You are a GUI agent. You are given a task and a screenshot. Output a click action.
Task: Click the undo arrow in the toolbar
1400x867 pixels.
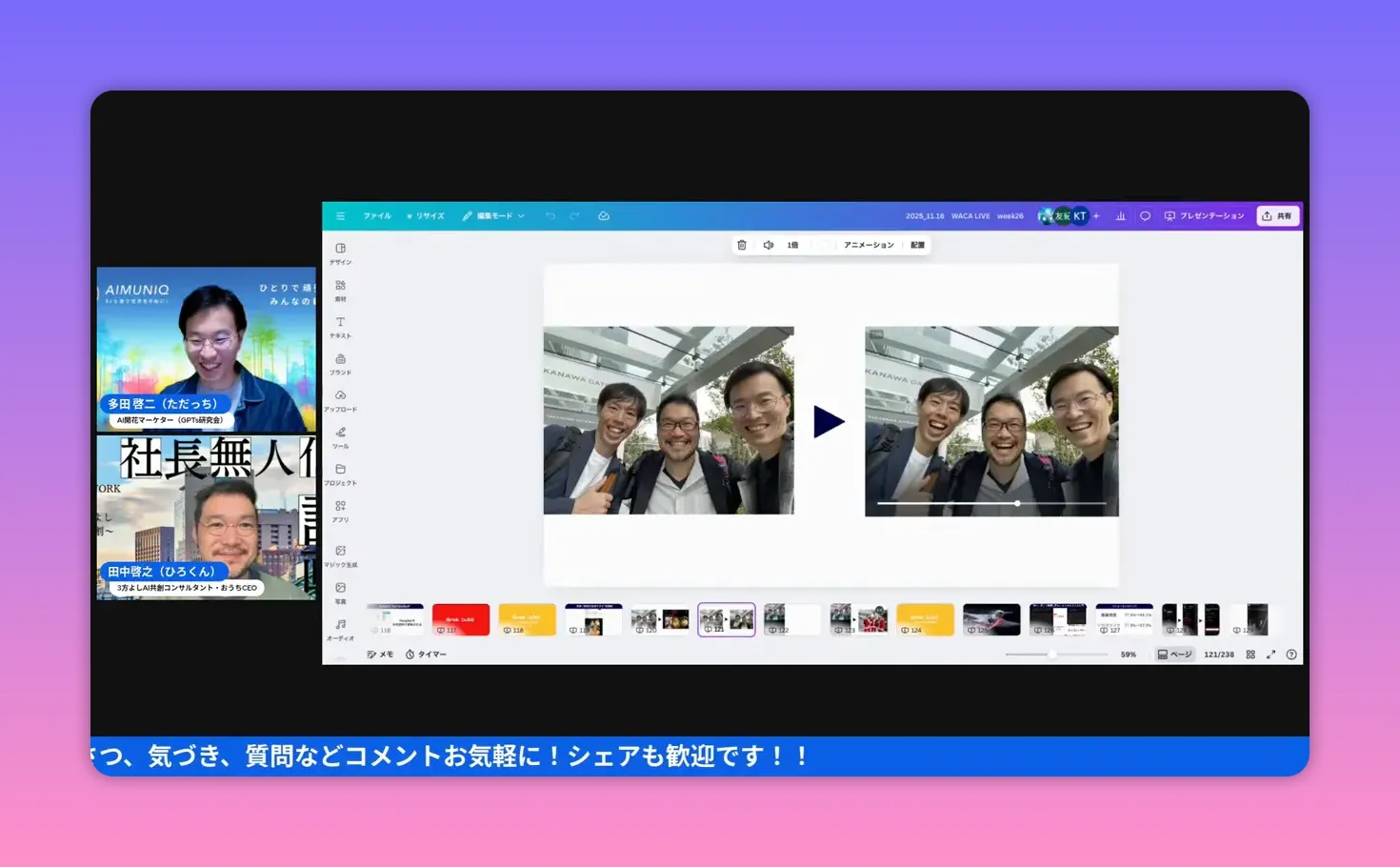(550, 215)
